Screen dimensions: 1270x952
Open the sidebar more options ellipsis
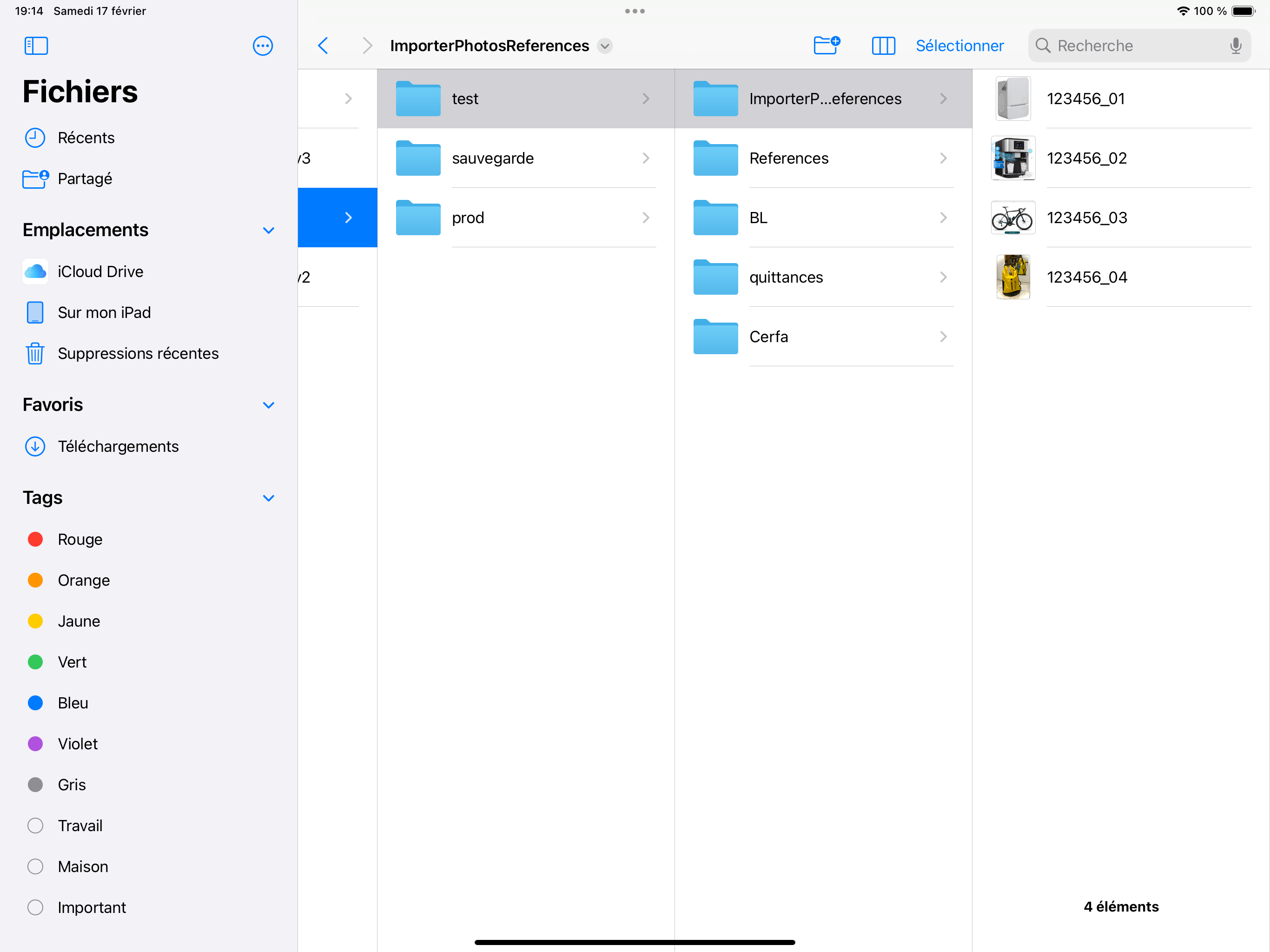(263, 46)
